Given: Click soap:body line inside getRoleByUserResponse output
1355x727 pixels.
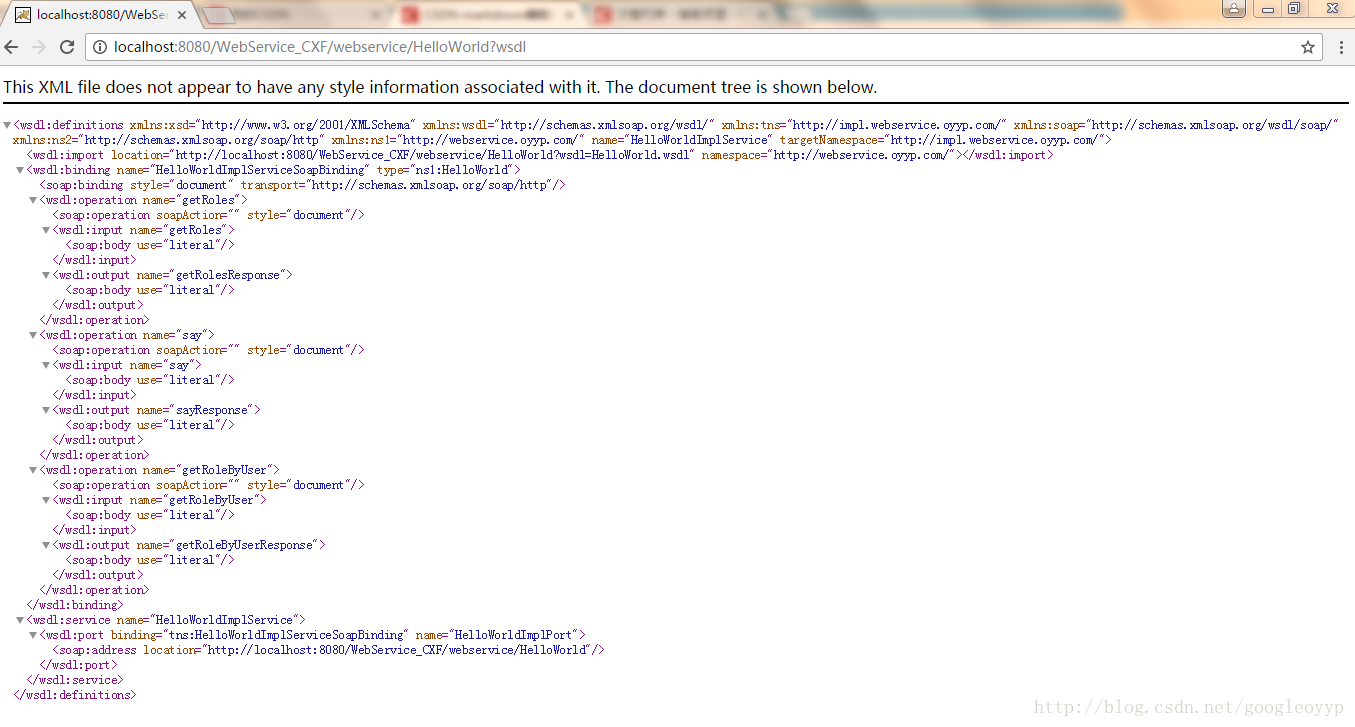Looking at the screenshot, I should [150, 560].
